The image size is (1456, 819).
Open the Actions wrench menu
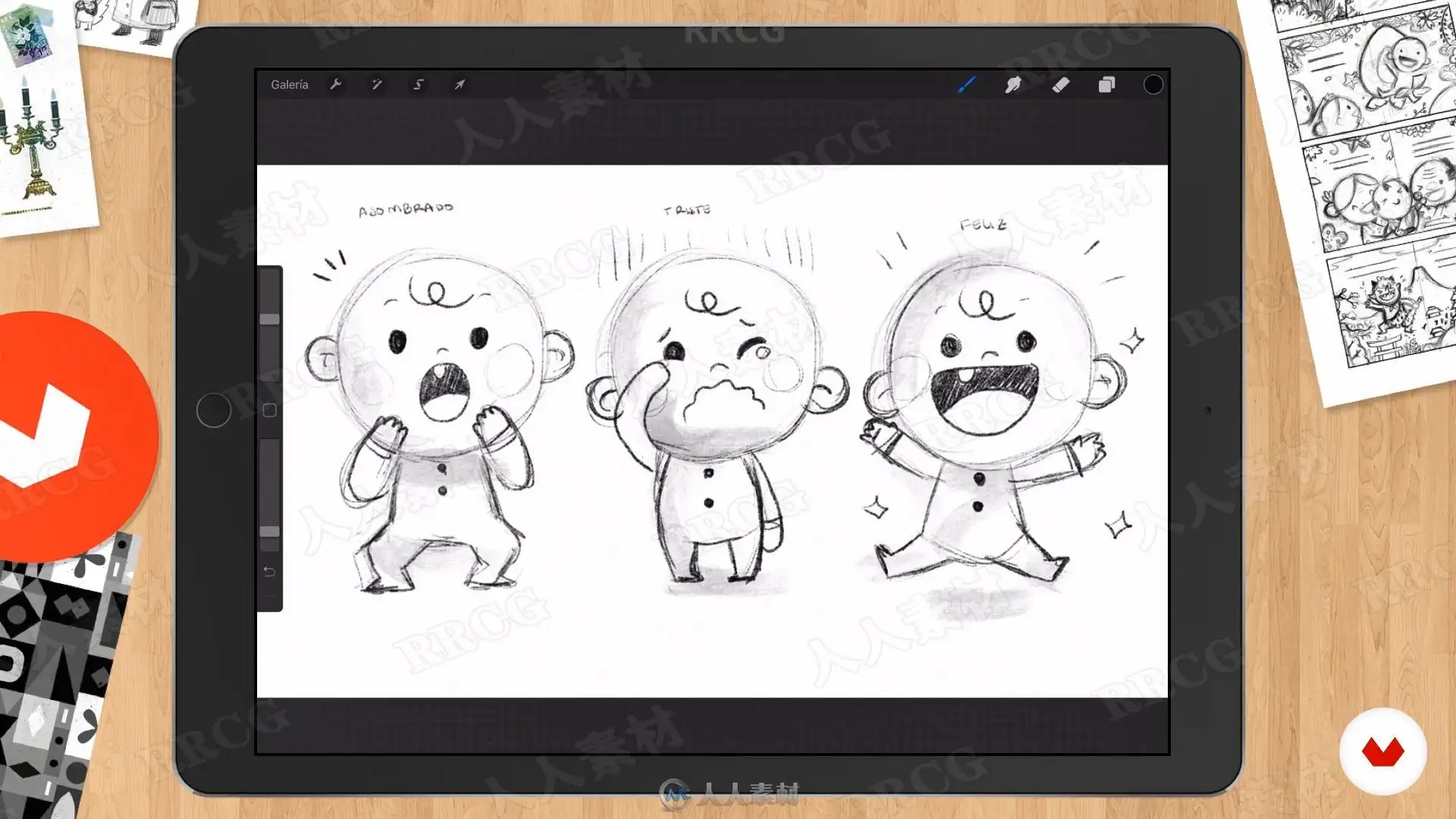coord(336,84)
